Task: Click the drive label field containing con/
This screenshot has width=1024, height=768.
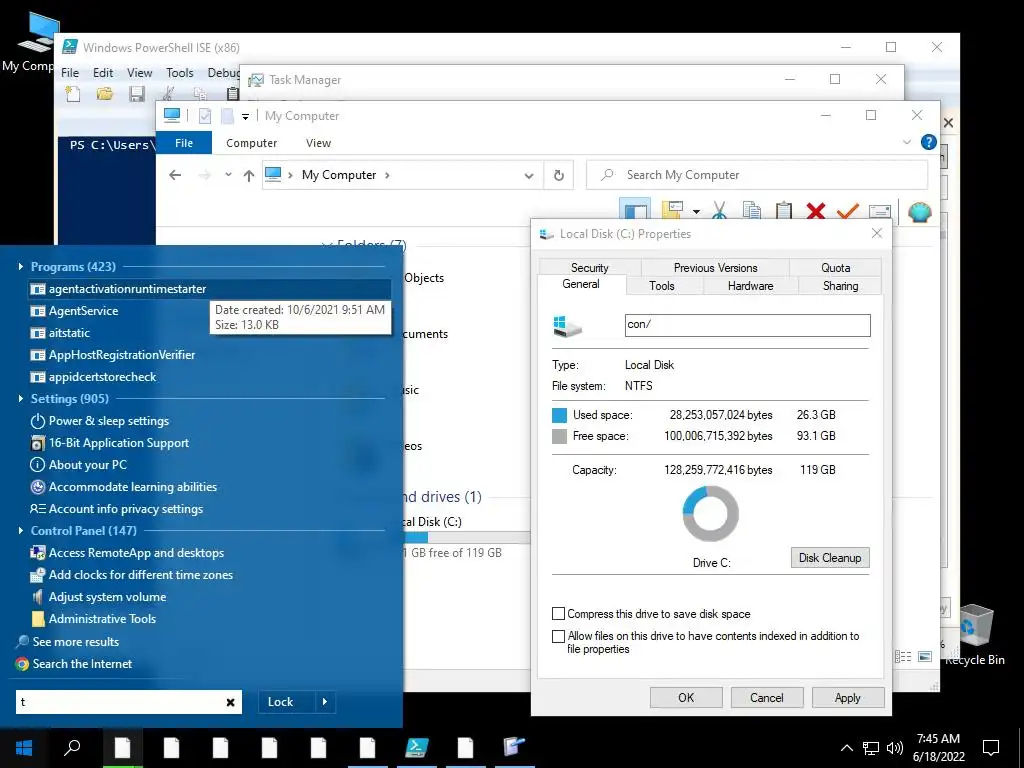Action: pos(747,325)
